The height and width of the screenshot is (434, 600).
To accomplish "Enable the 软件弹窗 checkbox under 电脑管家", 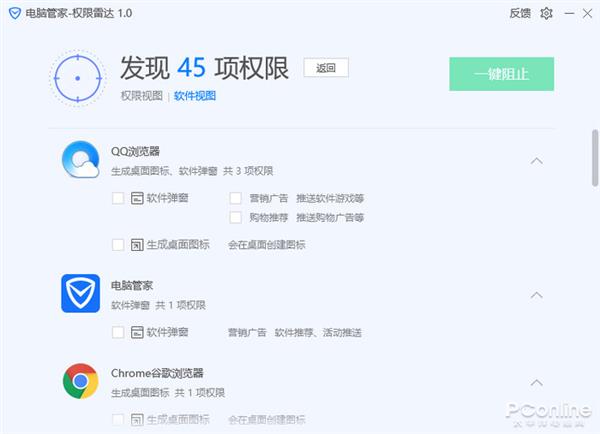I will click(x=118, y=332).
